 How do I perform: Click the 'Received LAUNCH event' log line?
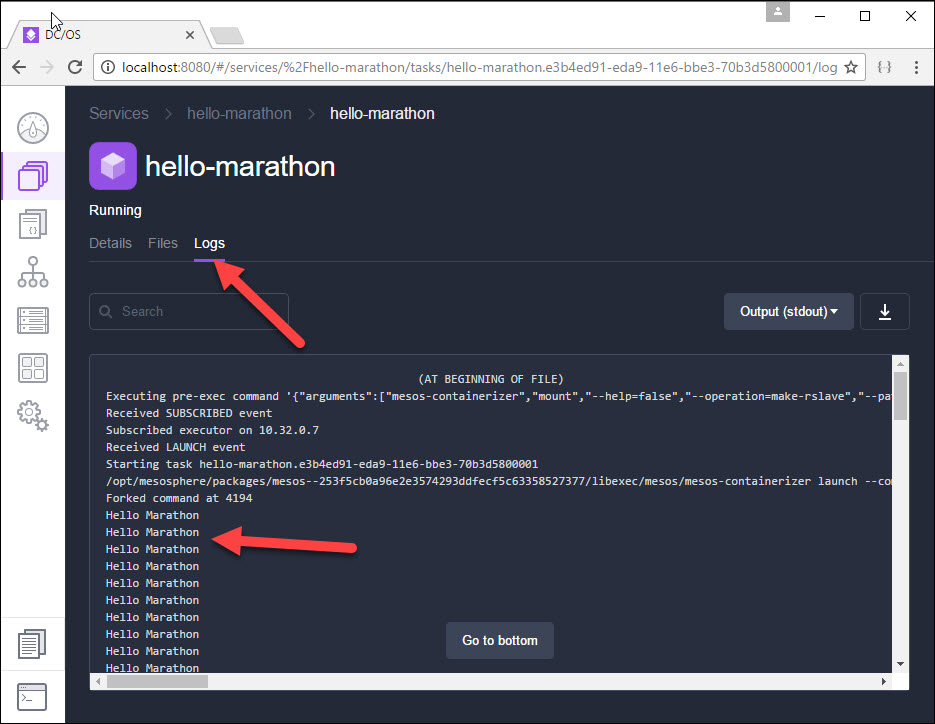(x=175, y=447)
